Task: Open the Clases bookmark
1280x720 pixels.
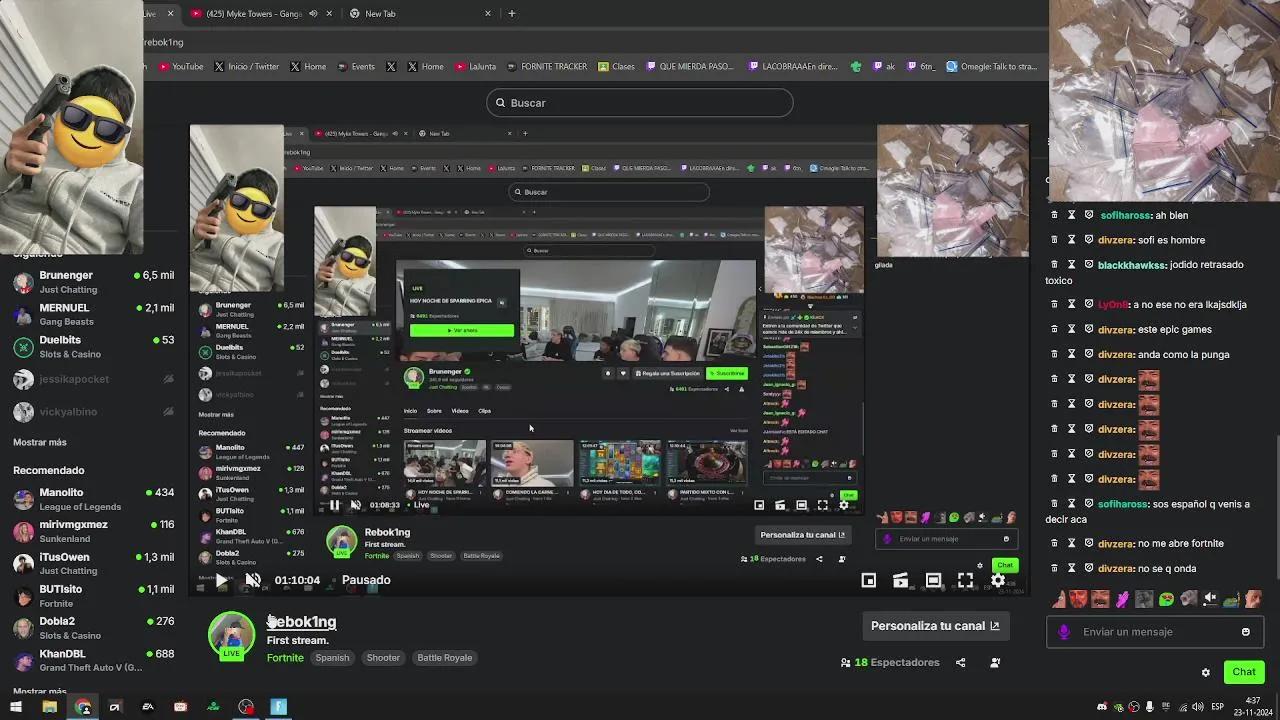Action: click(616, 67)
